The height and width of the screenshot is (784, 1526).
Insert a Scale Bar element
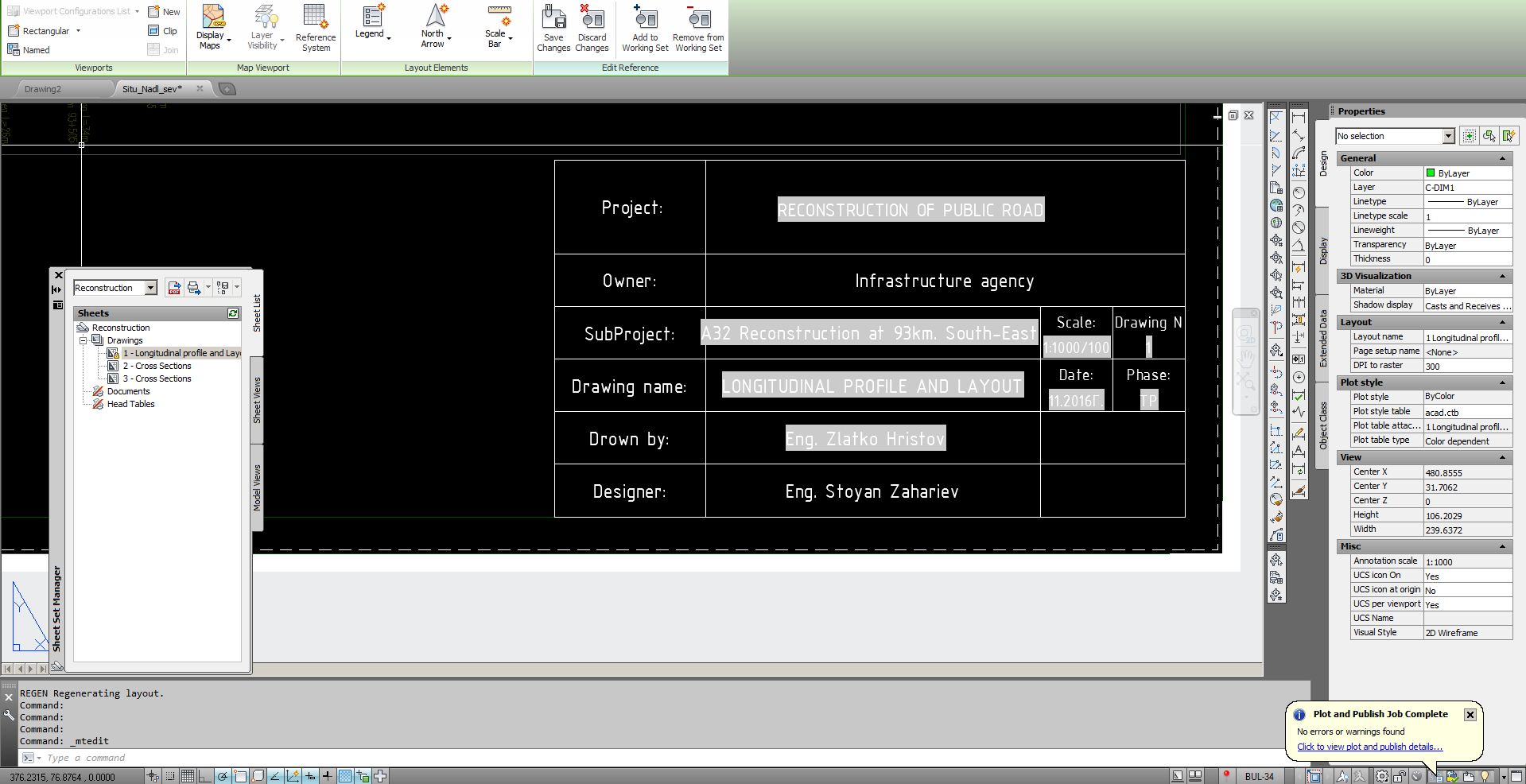[499, 26]
